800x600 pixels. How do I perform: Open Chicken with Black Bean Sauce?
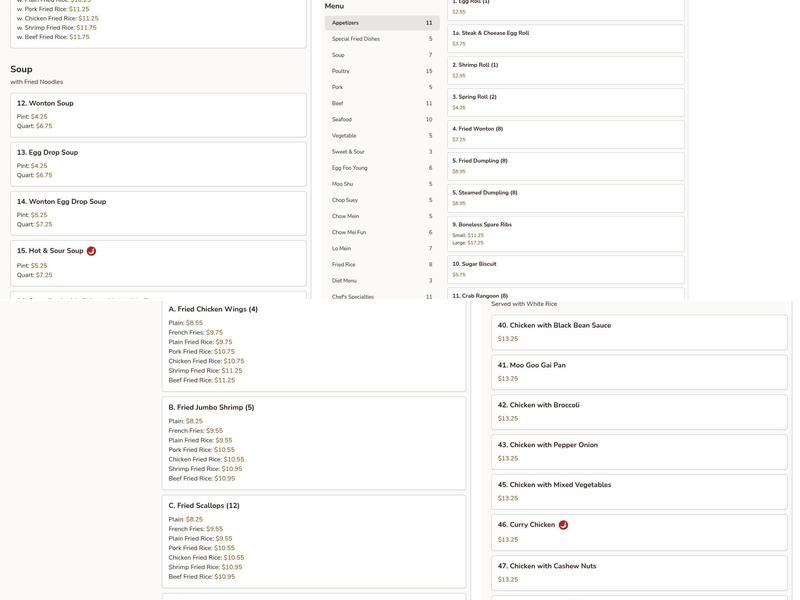[x=639, y=332]
